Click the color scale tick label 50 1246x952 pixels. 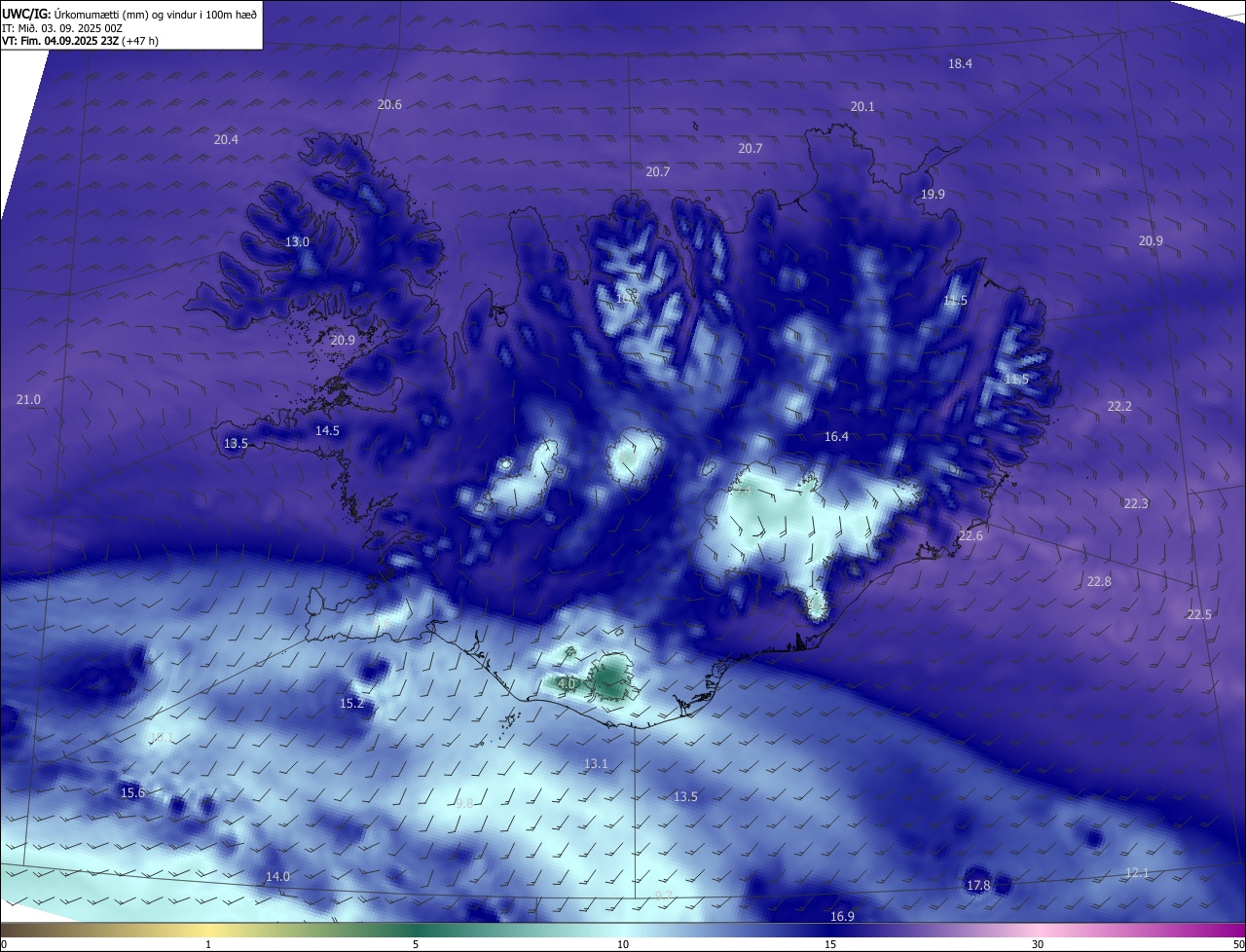(1238, 944)
